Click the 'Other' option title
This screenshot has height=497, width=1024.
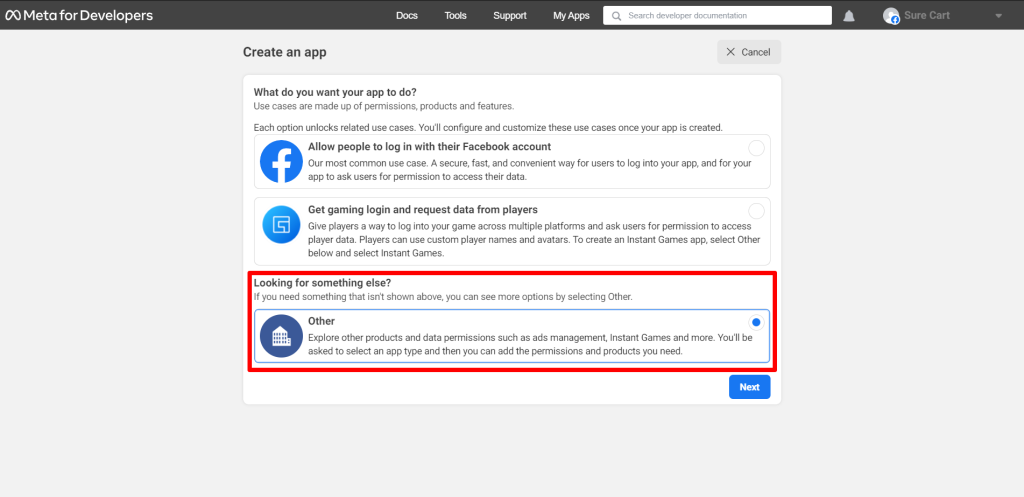321,321
